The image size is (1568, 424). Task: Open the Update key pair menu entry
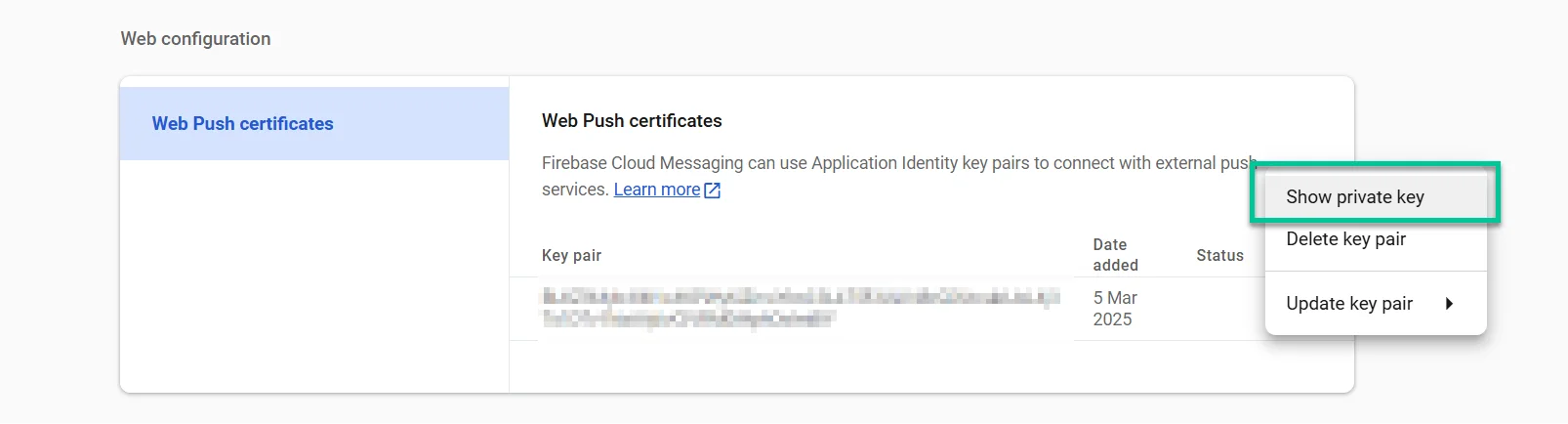1349,304
